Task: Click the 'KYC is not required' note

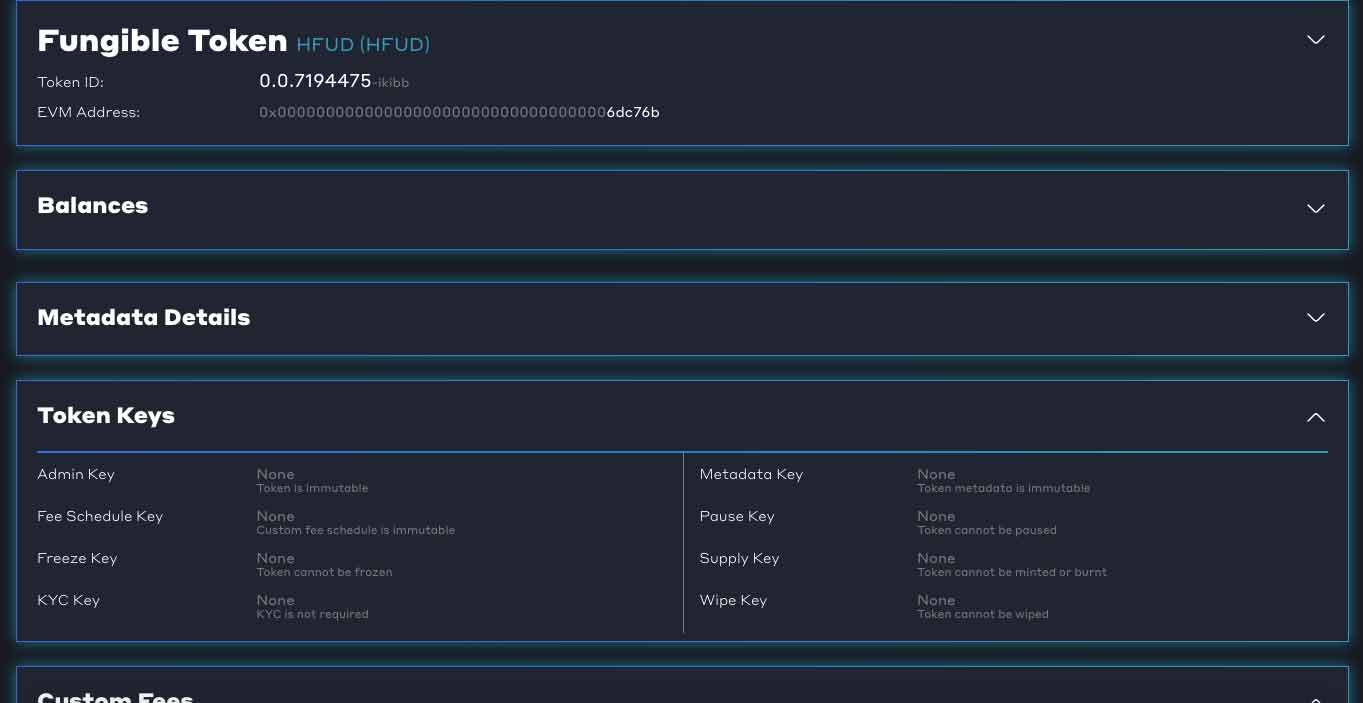Action: coord(312,614)
